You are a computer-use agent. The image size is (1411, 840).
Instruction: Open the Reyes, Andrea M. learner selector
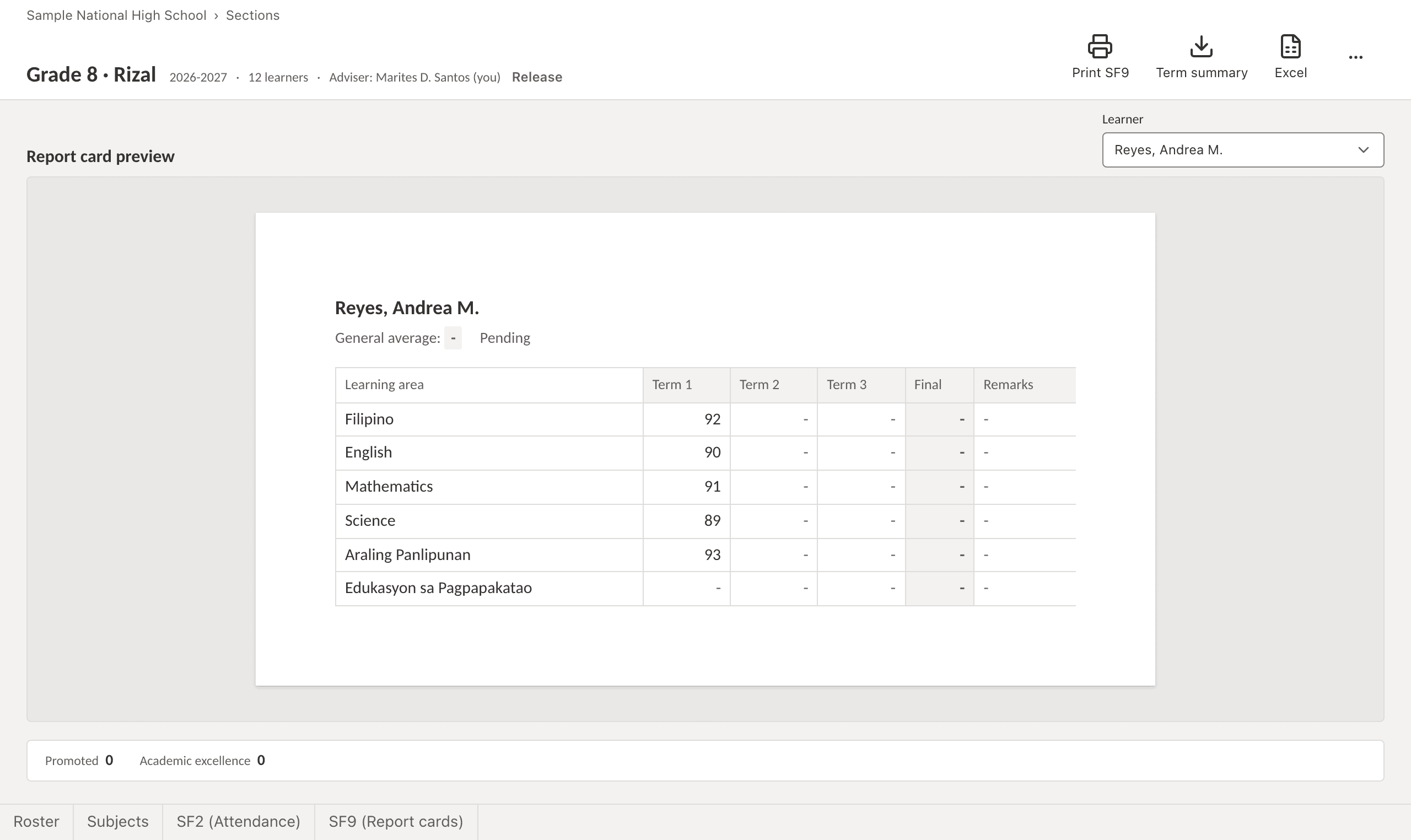click(x=1243, y=150)
